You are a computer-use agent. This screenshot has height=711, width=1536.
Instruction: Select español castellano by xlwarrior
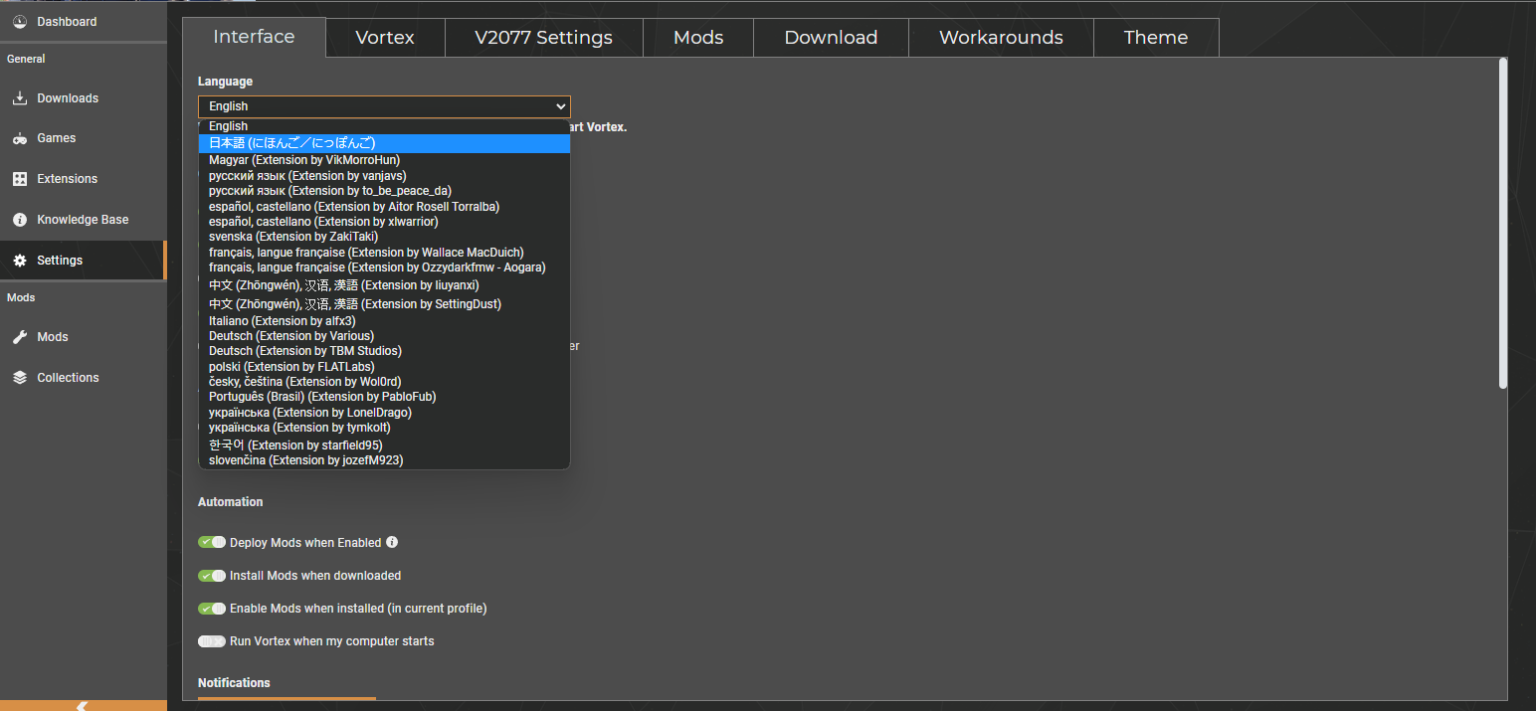click(x=321, y=221)
